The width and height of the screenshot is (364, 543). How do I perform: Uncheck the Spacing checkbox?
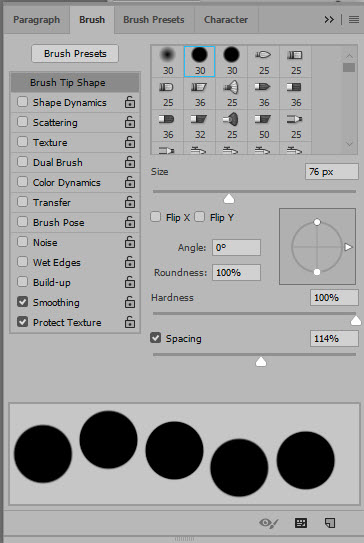tap(156, 338)
